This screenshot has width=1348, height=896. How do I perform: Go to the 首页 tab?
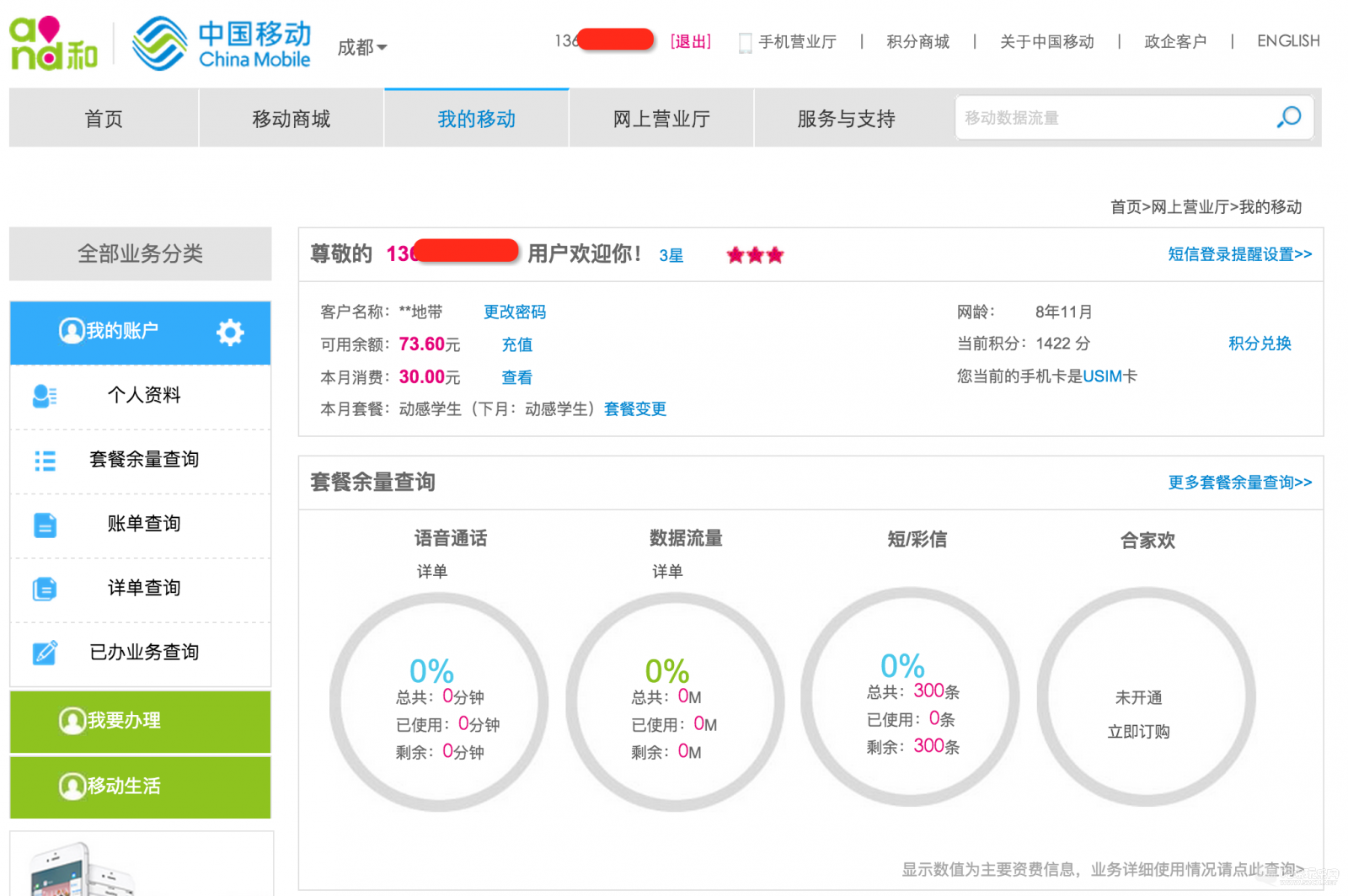coord(104,119)
